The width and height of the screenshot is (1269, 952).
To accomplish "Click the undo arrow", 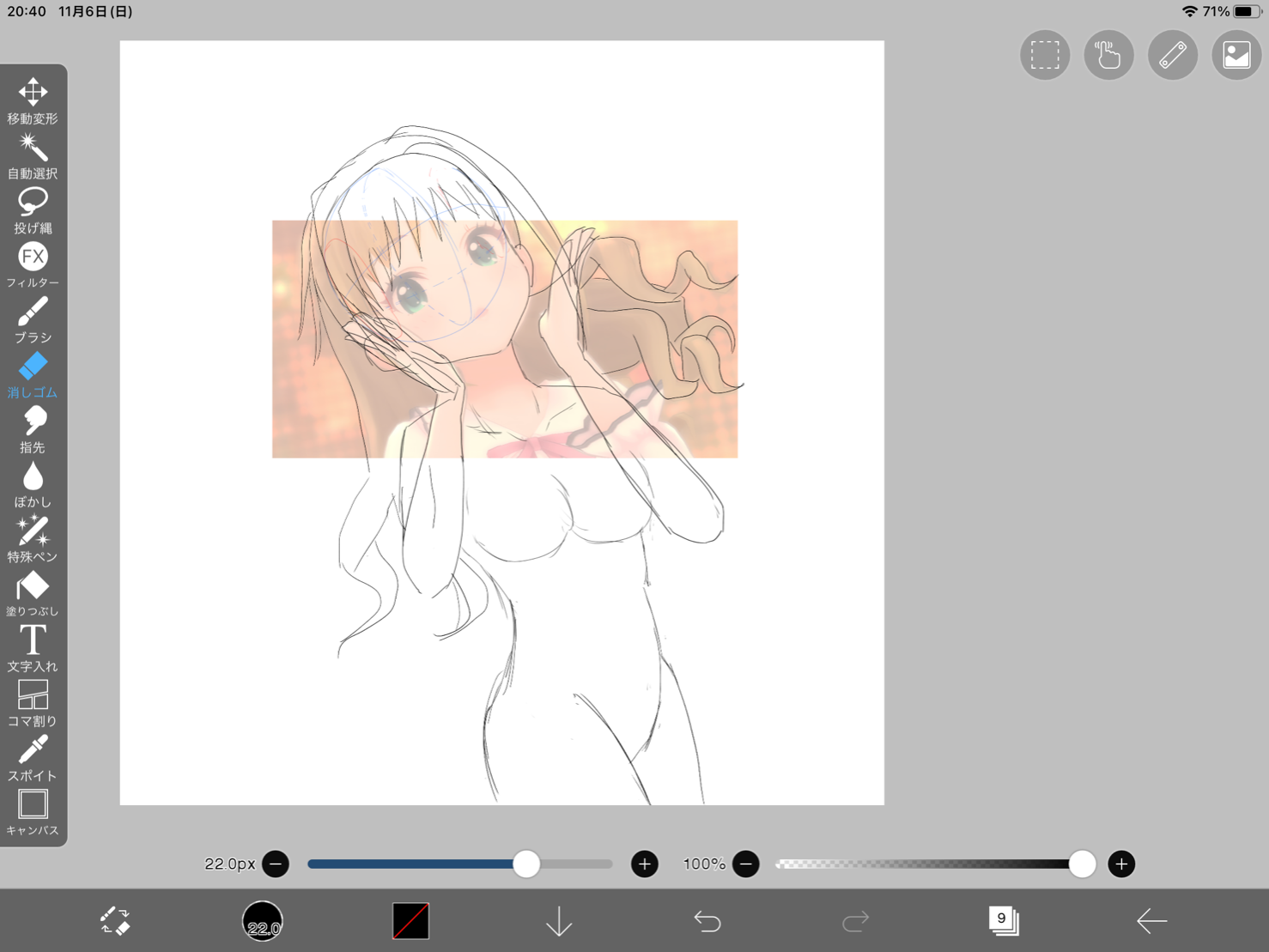I will (707, 920).
